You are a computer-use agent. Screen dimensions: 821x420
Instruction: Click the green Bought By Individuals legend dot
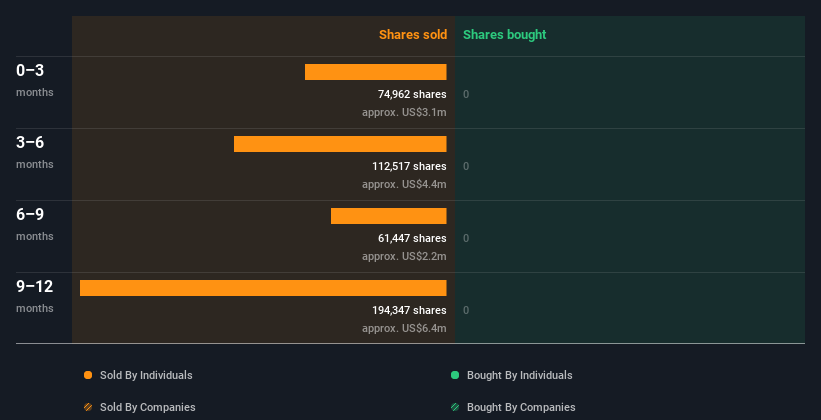coord(455,375)
